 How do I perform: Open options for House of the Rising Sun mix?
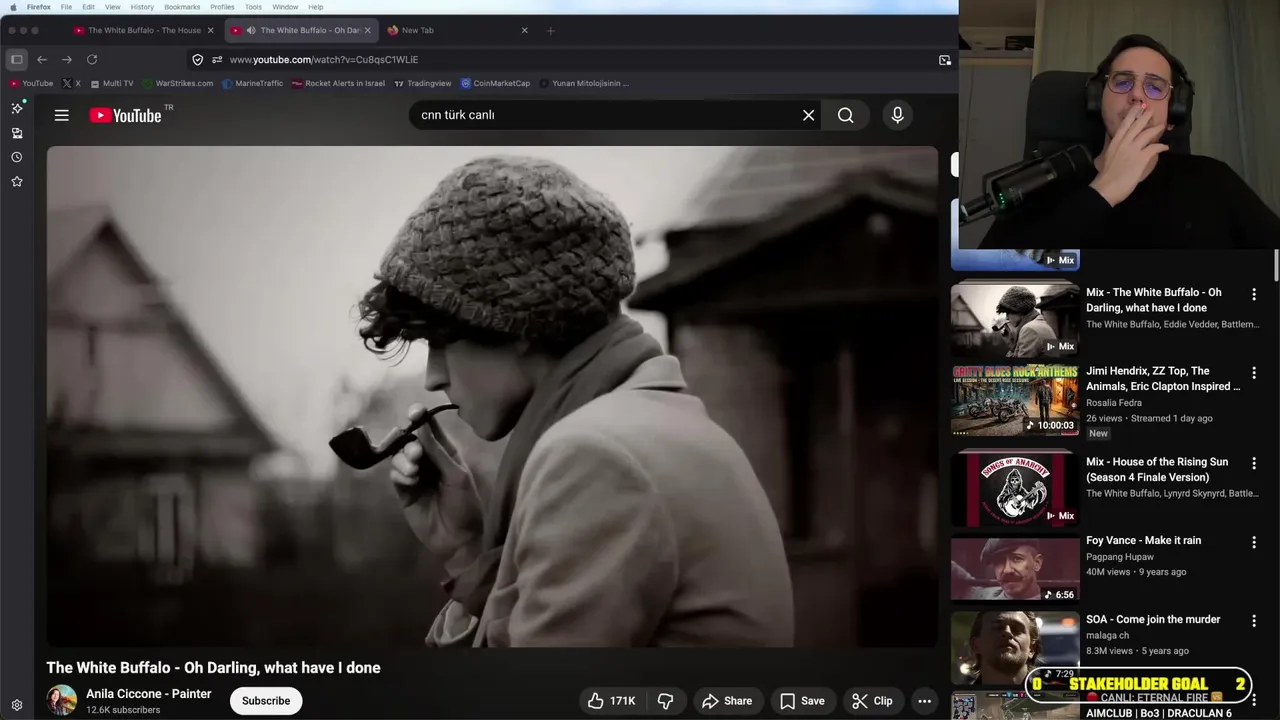tap(1254, 463)
